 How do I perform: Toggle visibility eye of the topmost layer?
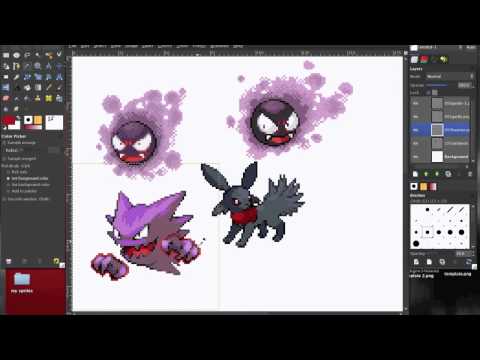point(416,104)
